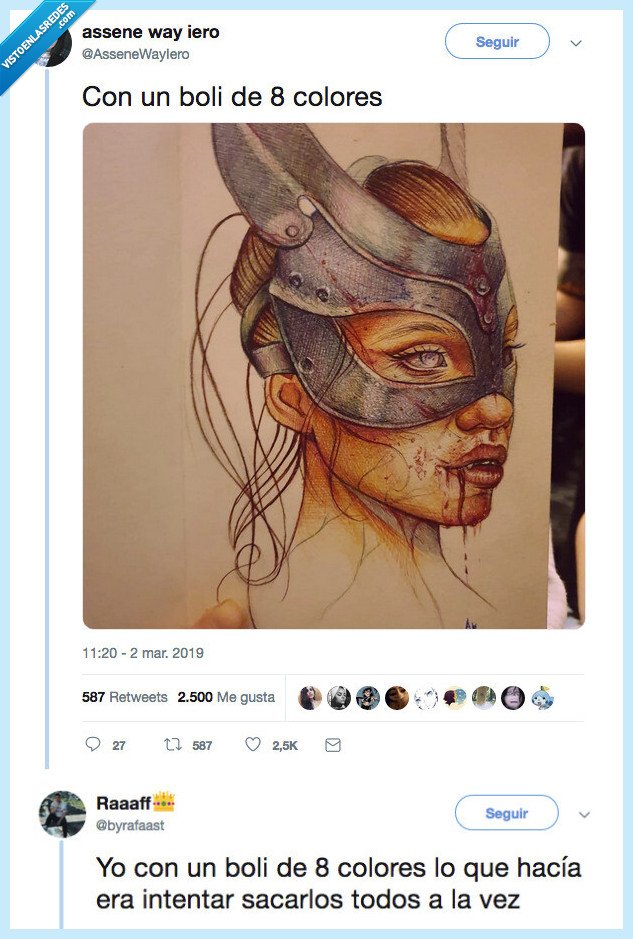
Task: Open Raaaff's profile avatar
Action: pyautogui.click(x=62, y=813)
